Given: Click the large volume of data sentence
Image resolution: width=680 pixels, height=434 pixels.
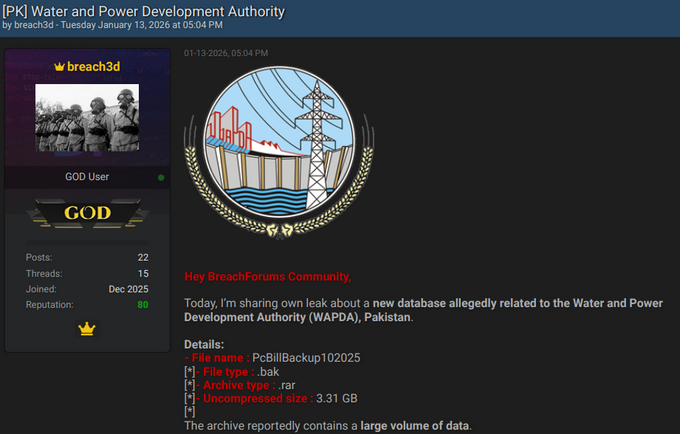Looking at the screenshot, I should pyautogui.click(x=328, y=426).
